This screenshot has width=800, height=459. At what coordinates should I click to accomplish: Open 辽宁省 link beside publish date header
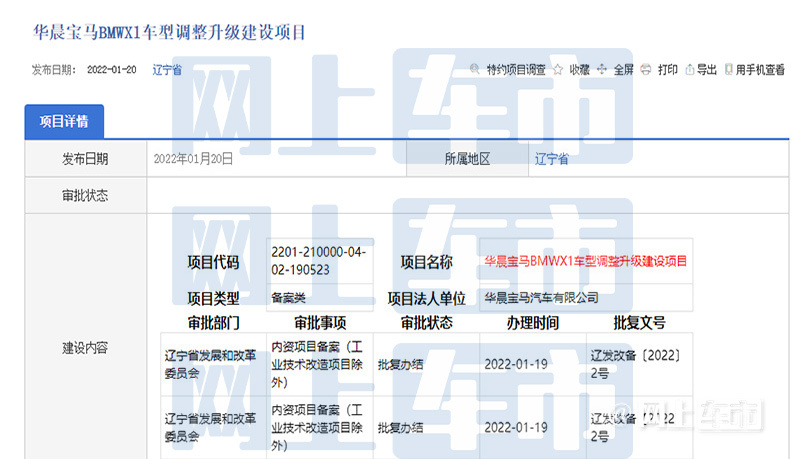coord(167,70)
